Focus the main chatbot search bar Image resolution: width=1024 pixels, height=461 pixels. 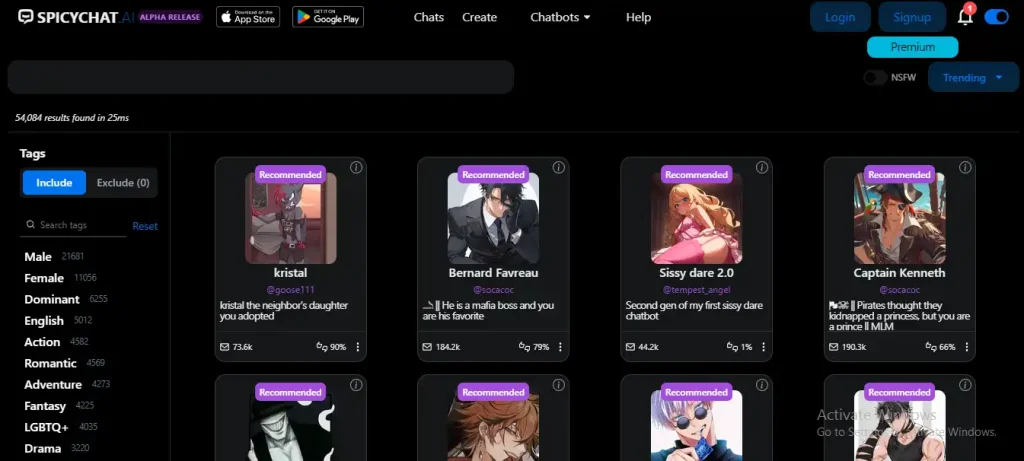(x=261, y=77)
